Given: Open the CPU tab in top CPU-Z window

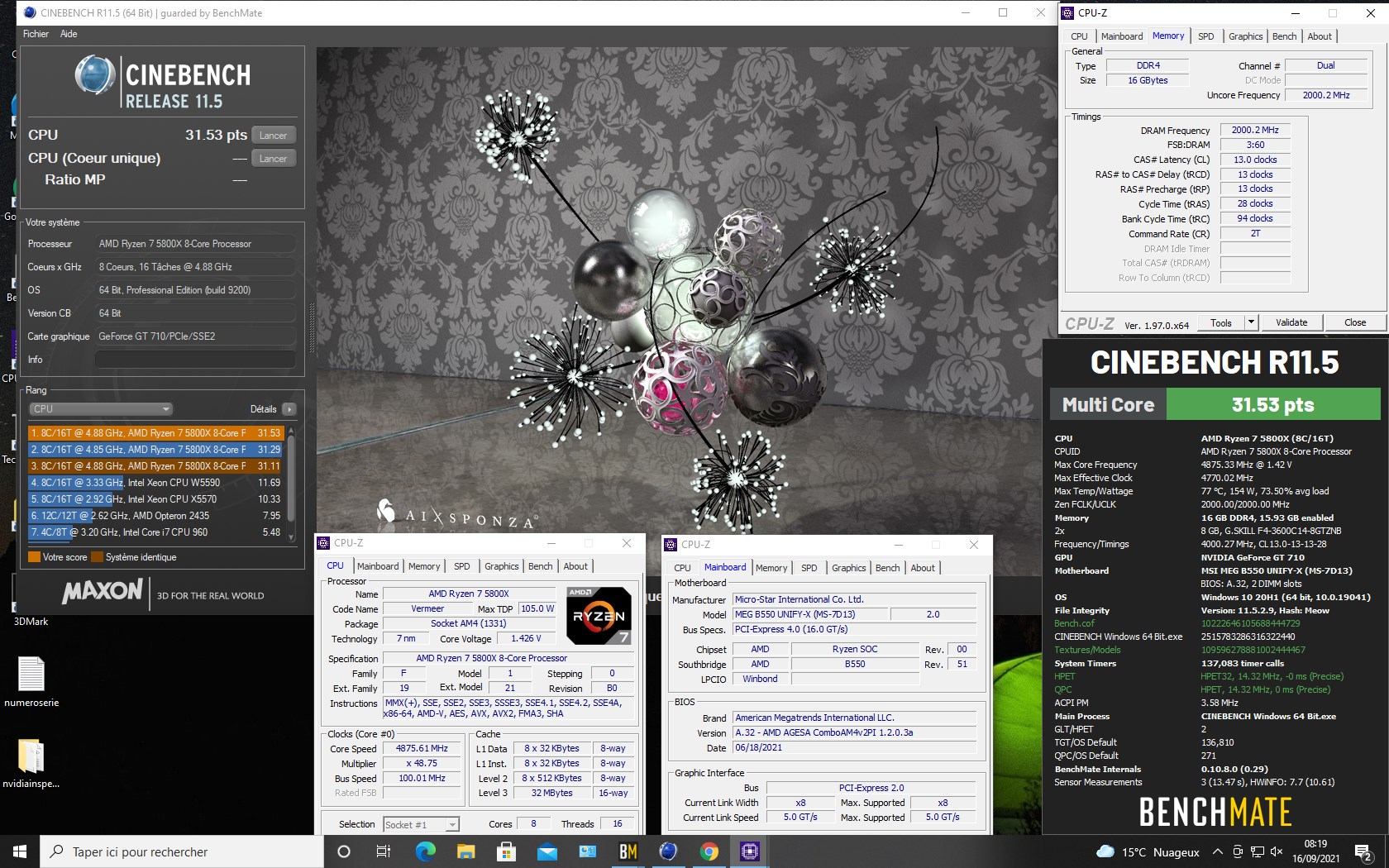Looking at the screenshot, I should 1079,36.
